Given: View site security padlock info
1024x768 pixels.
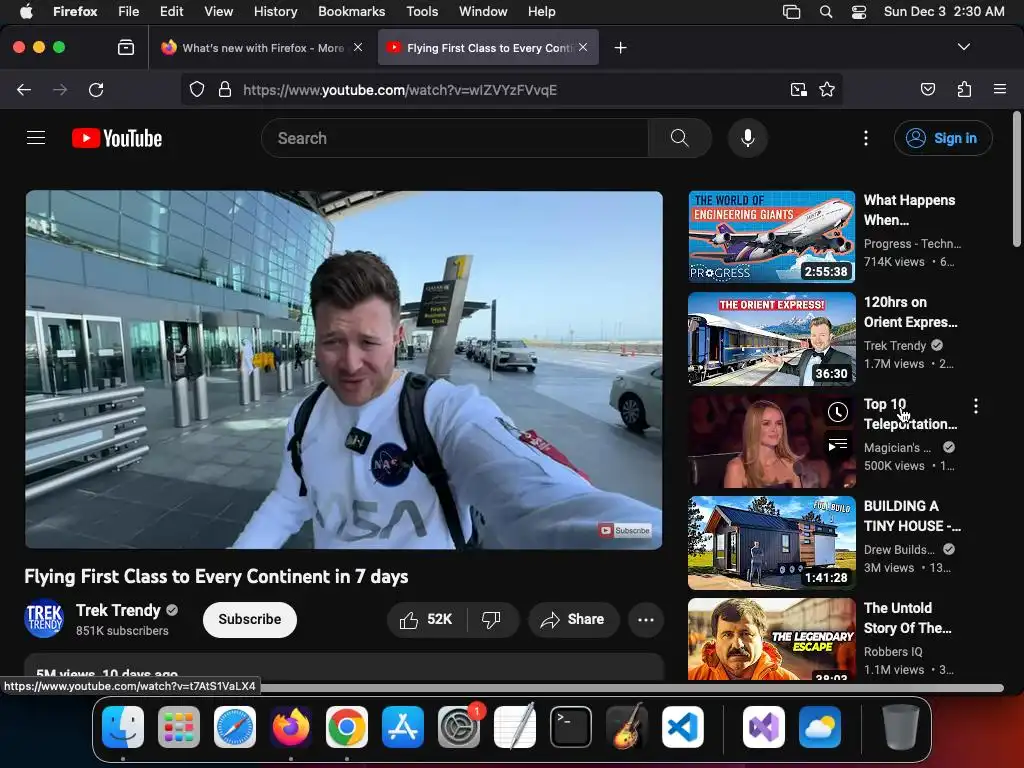Looking at the screenshot, I should tap(225, 89).
